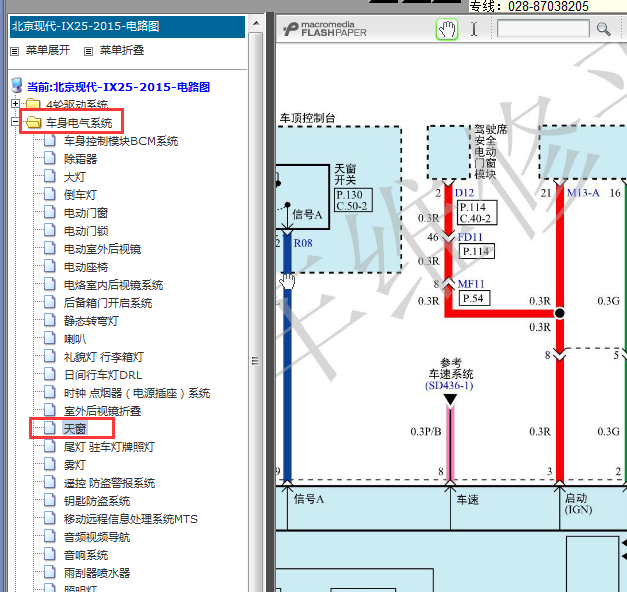This screenshot has height=592, width=627.
Task: Click the 北京现代-IX25-2015-电路图 panel header
Action: click(x=127, y=26)
